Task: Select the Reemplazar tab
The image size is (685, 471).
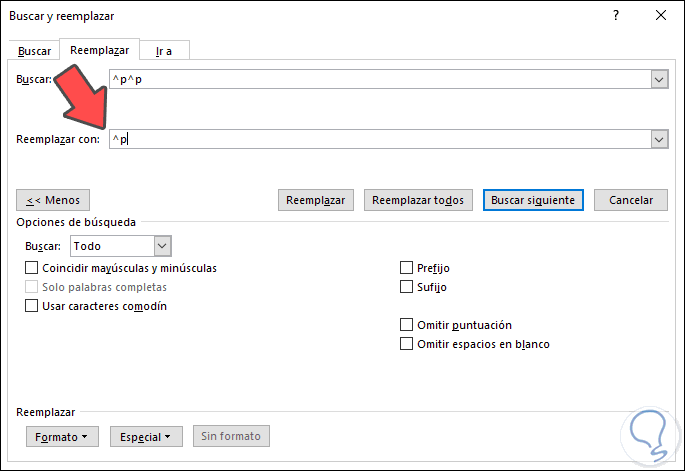Action: tap(100, 50)
